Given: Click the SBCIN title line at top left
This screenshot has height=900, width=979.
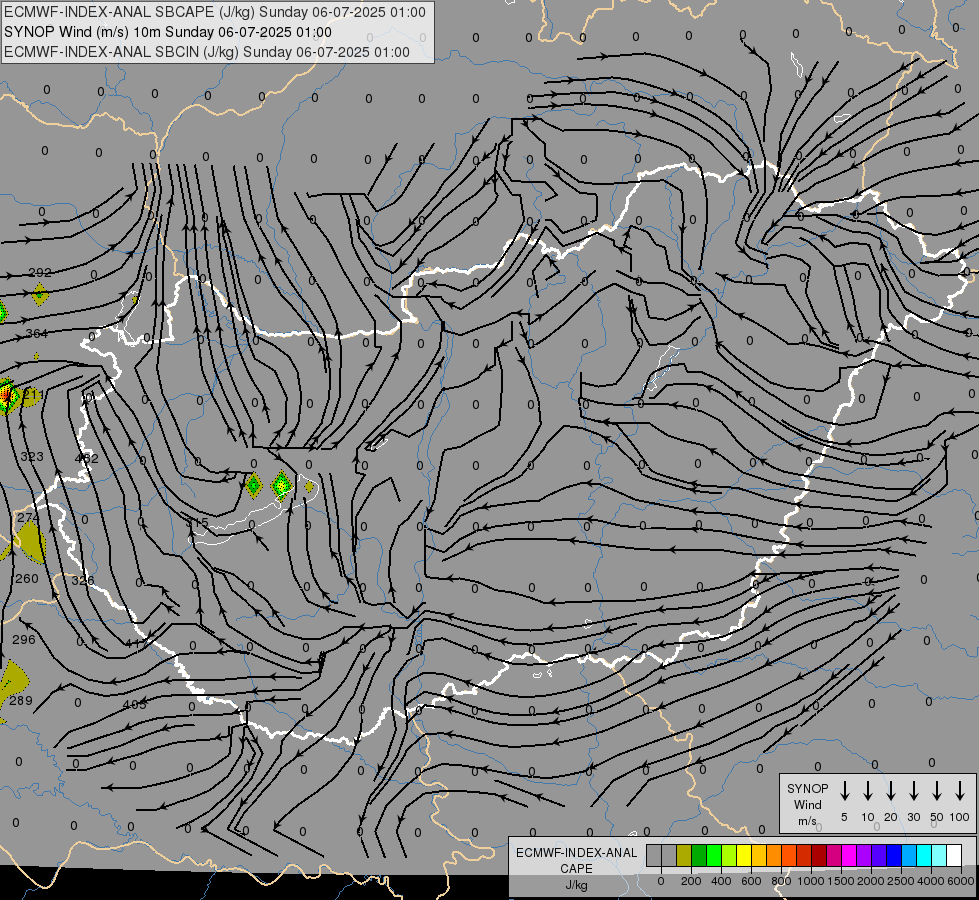Looking at the screenshot, I should coord(207,52).
